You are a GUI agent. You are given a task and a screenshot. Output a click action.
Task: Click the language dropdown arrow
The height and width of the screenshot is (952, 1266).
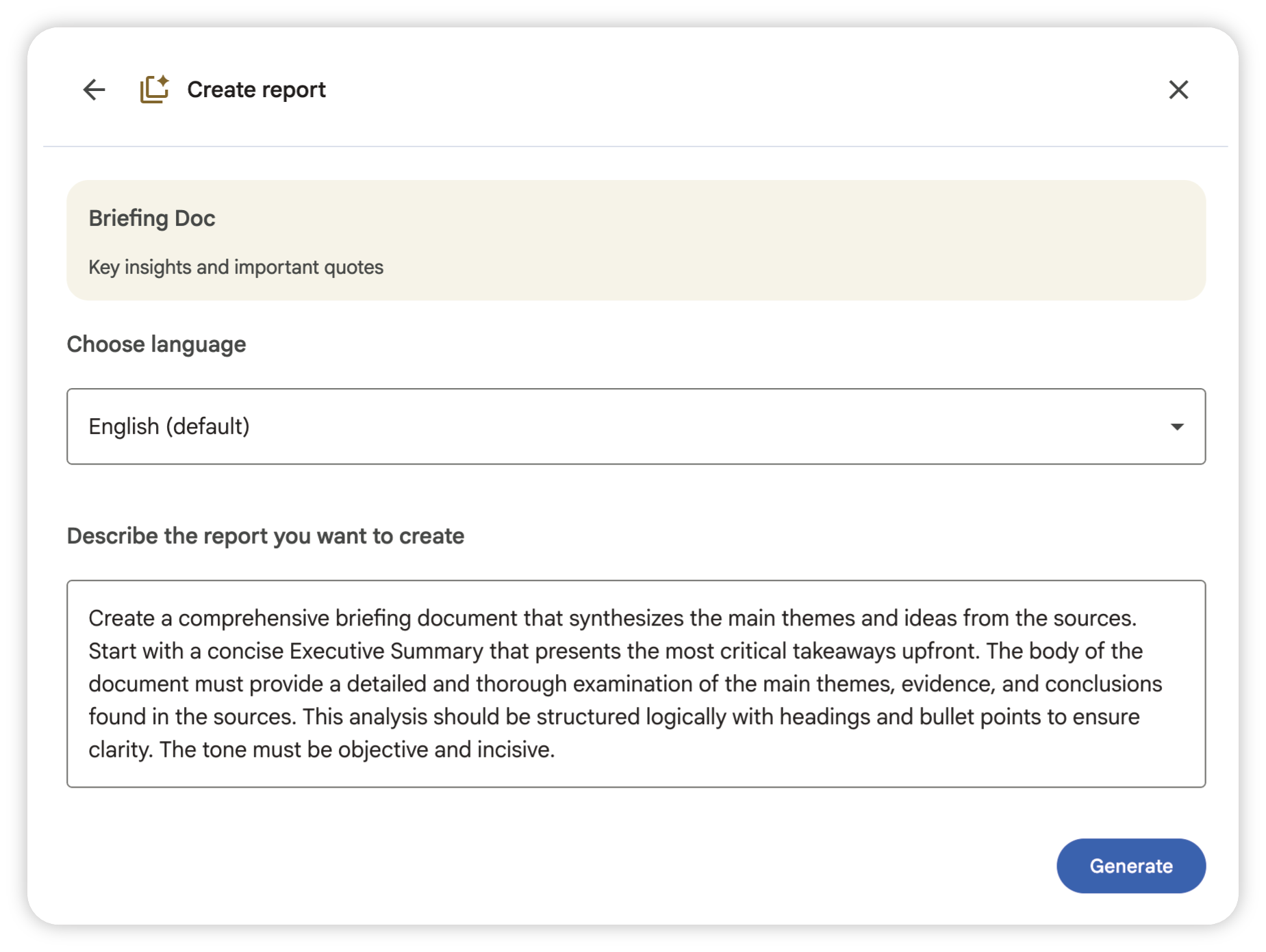1177,427
